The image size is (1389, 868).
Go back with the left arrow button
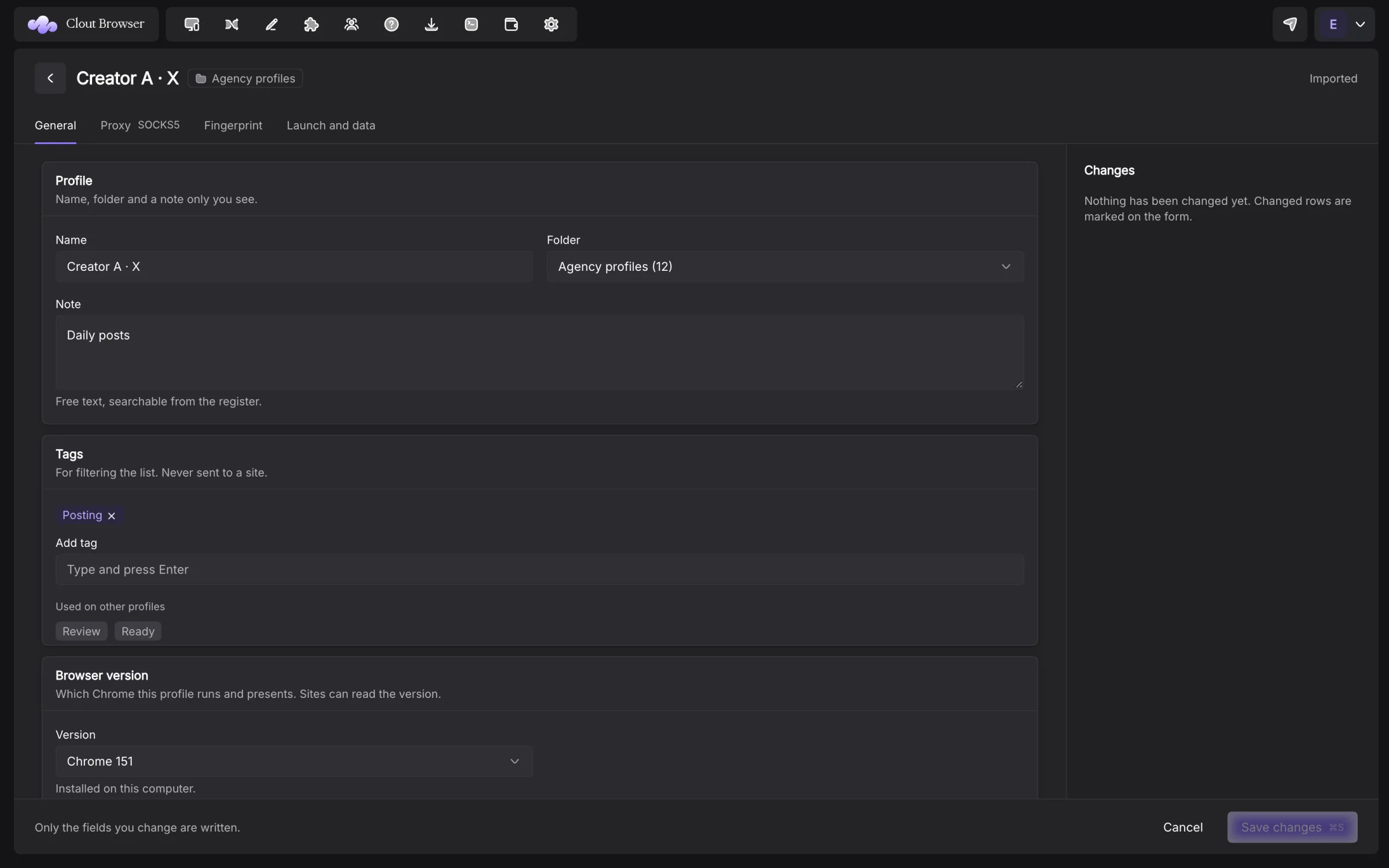[50, 78]
